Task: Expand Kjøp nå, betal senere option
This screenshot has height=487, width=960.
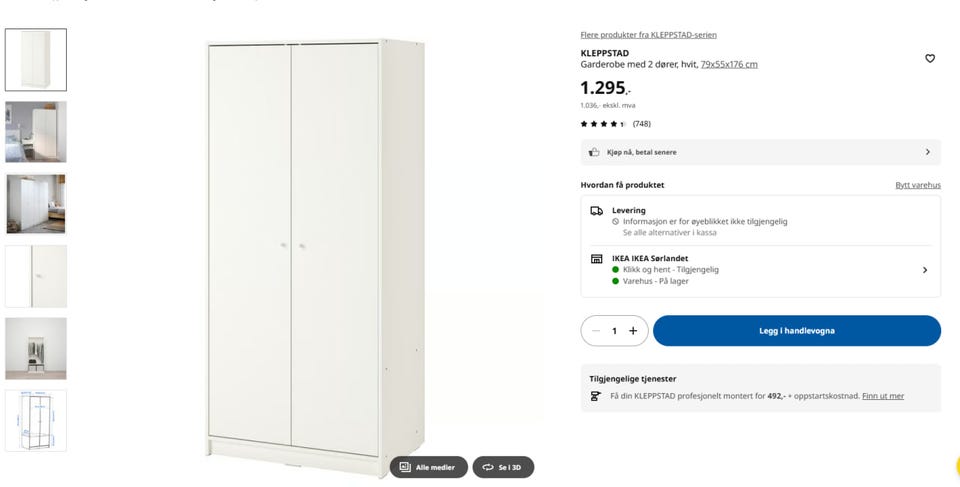Action: (x=760, y=152)
